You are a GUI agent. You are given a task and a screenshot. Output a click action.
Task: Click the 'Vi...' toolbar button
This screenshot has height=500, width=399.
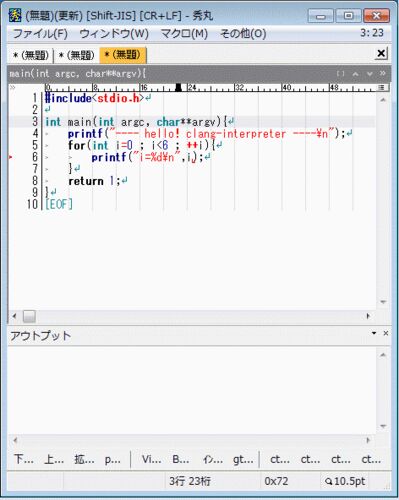click(151, 459)
